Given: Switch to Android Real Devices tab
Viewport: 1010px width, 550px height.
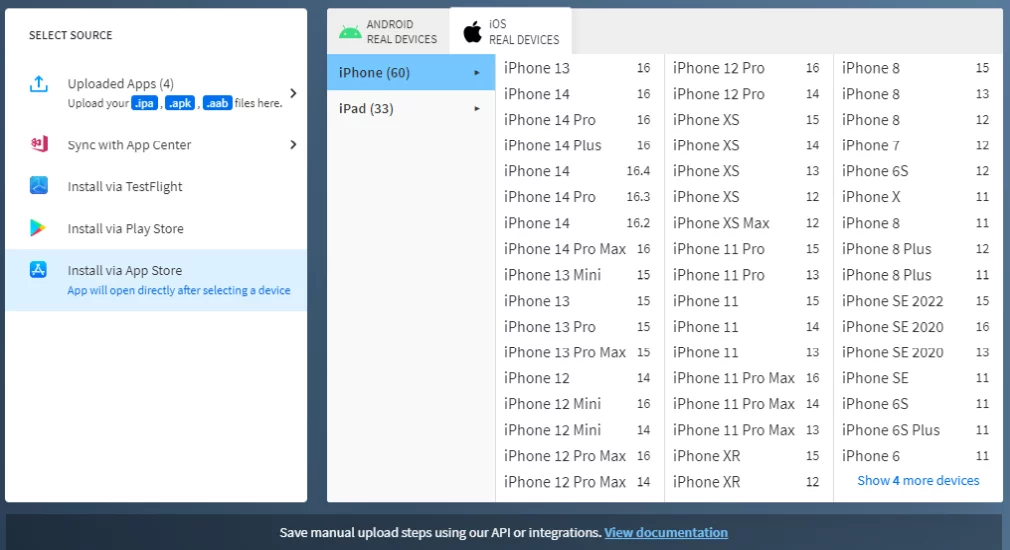Looking at the screenshot, I should pyautogui.click(x=388, y=32).
